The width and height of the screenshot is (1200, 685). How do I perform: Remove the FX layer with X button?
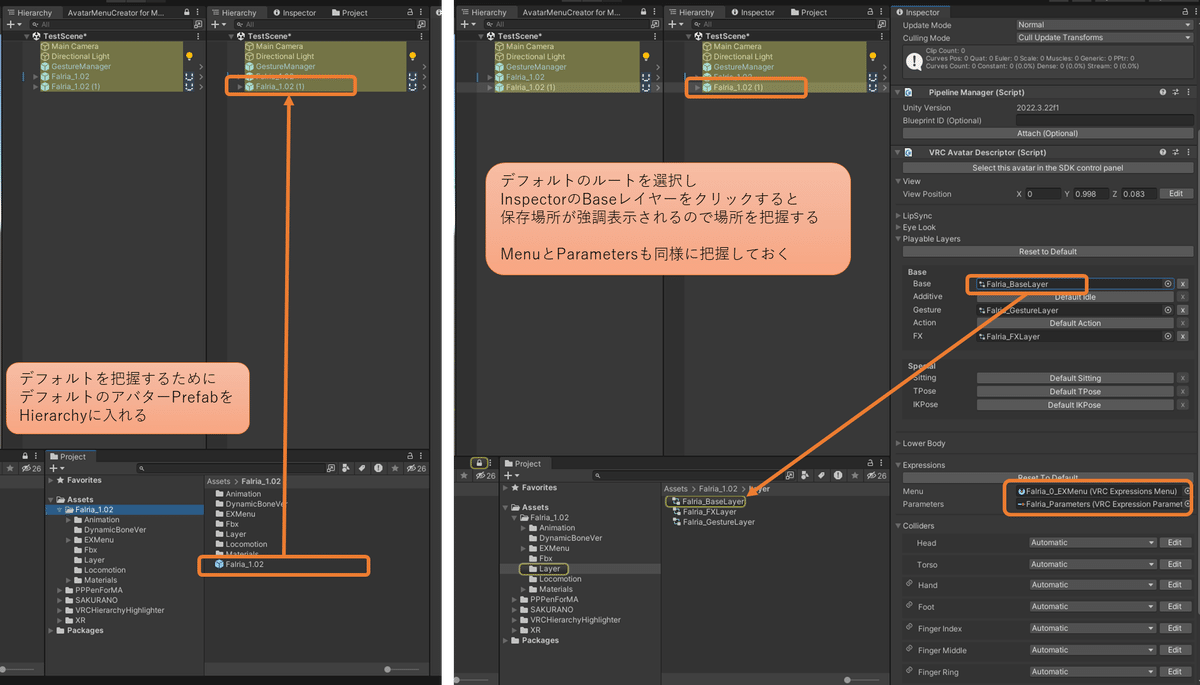point(1183,337)
